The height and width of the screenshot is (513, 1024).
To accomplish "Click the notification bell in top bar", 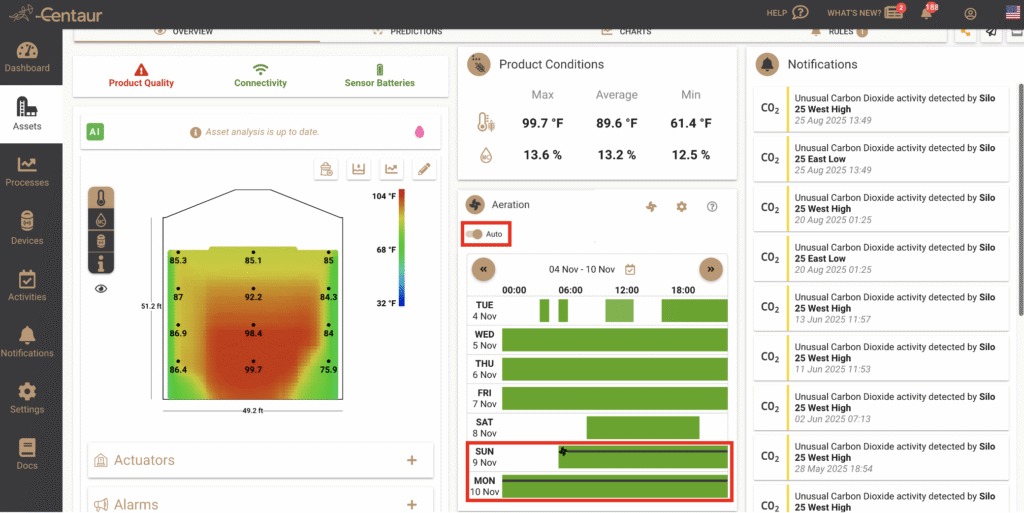I will 927,13.
